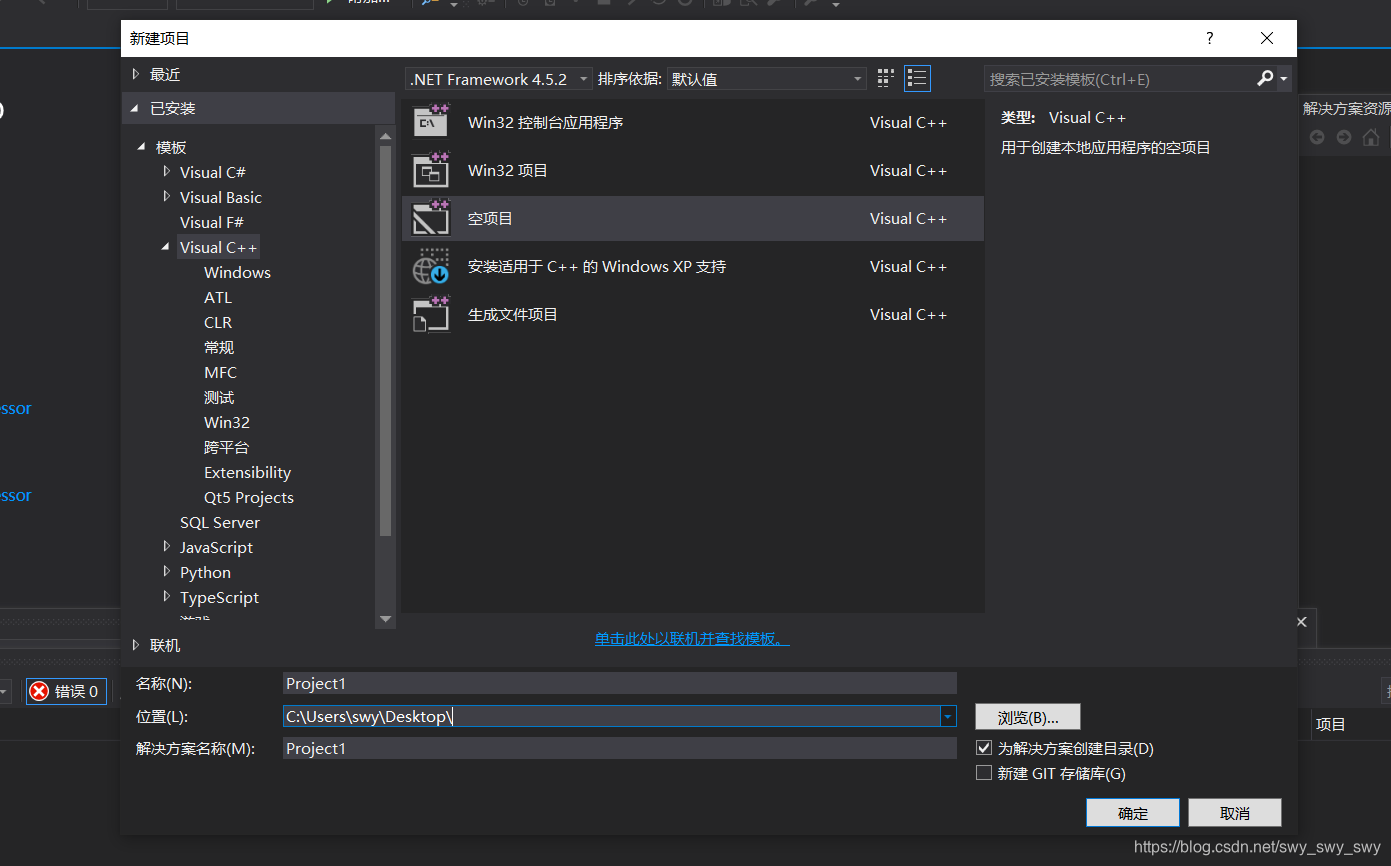Enable 新建 GIT 存储库 checkbox
The image size is (1391, 866).
click(984, 773)
